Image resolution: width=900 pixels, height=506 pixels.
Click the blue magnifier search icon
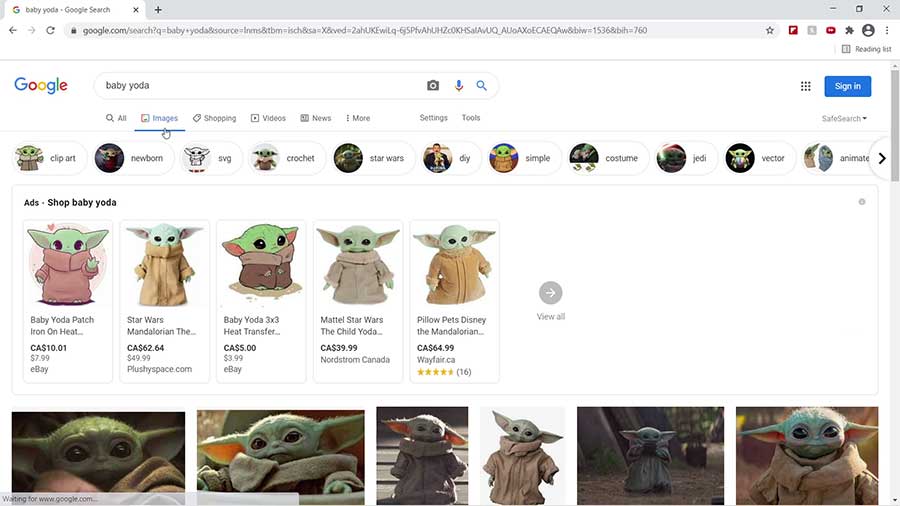[x=482, y=85]
